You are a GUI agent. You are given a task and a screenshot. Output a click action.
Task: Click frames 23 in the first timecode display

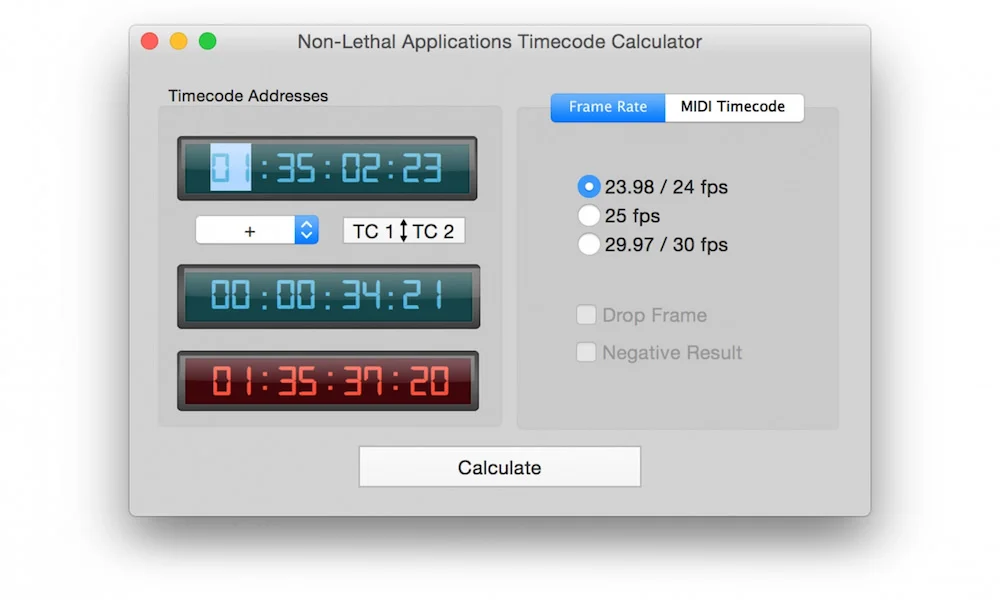click(x=422, y=168)
